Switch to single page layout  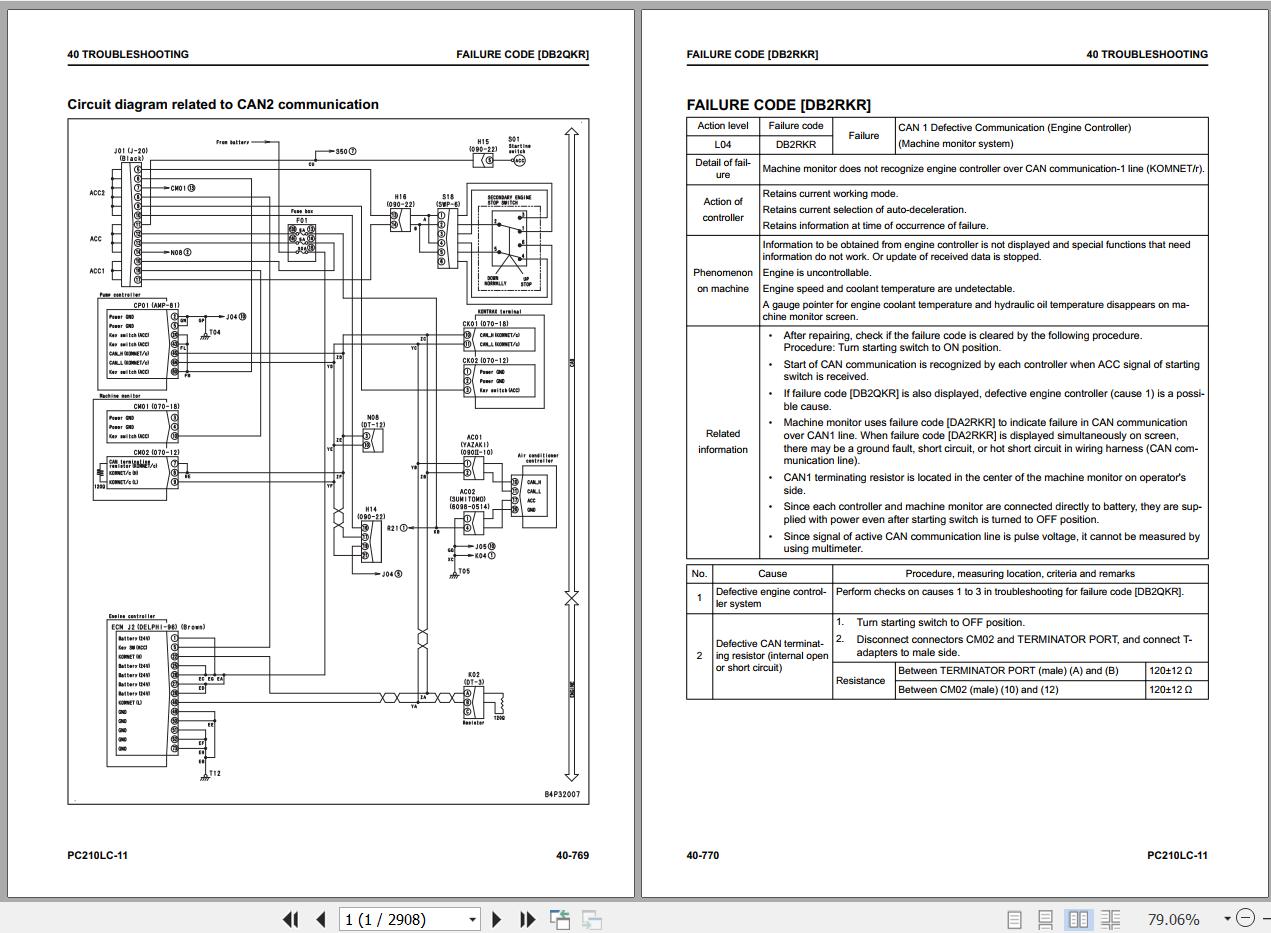tap(1014, 919)
